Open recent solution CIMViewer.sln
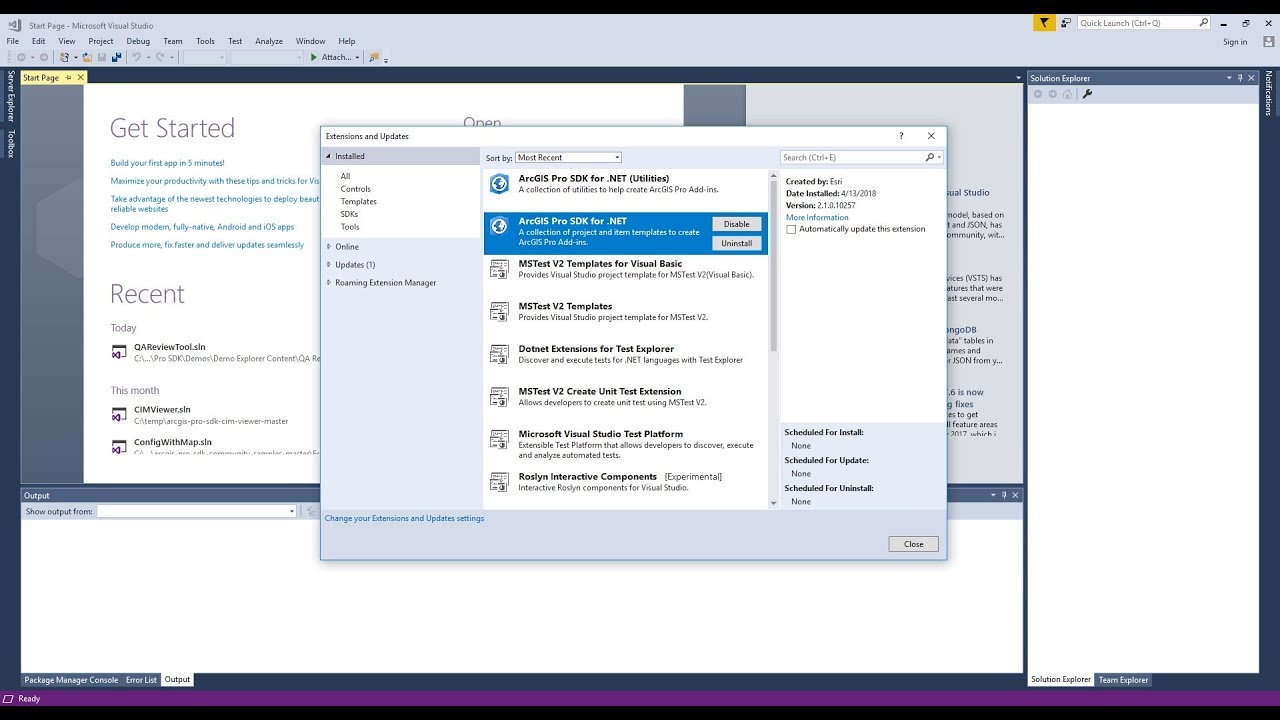The image size is (1280, 720). [x=162, y=409]
